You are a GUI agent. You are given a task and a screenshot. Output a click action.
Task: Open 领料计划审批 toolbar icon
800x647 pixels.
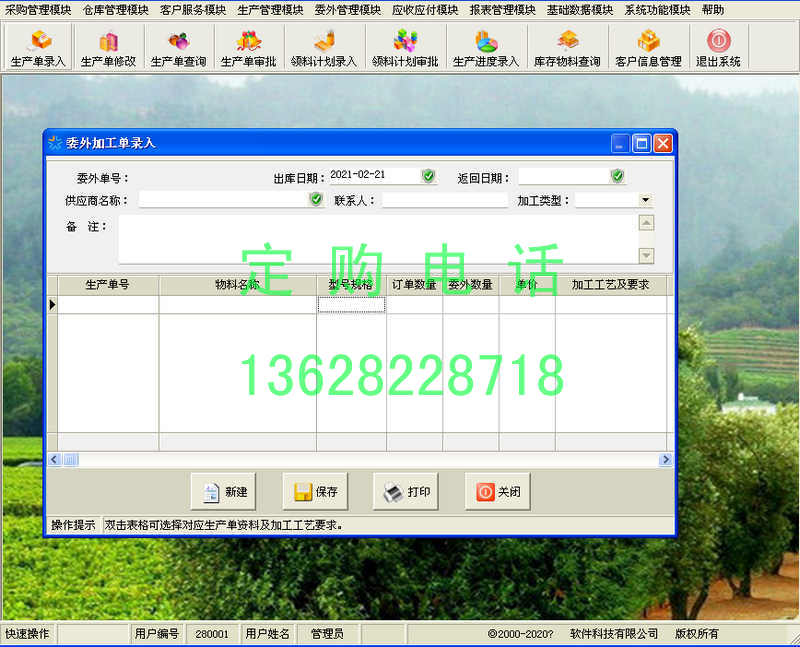click(405, 48)
